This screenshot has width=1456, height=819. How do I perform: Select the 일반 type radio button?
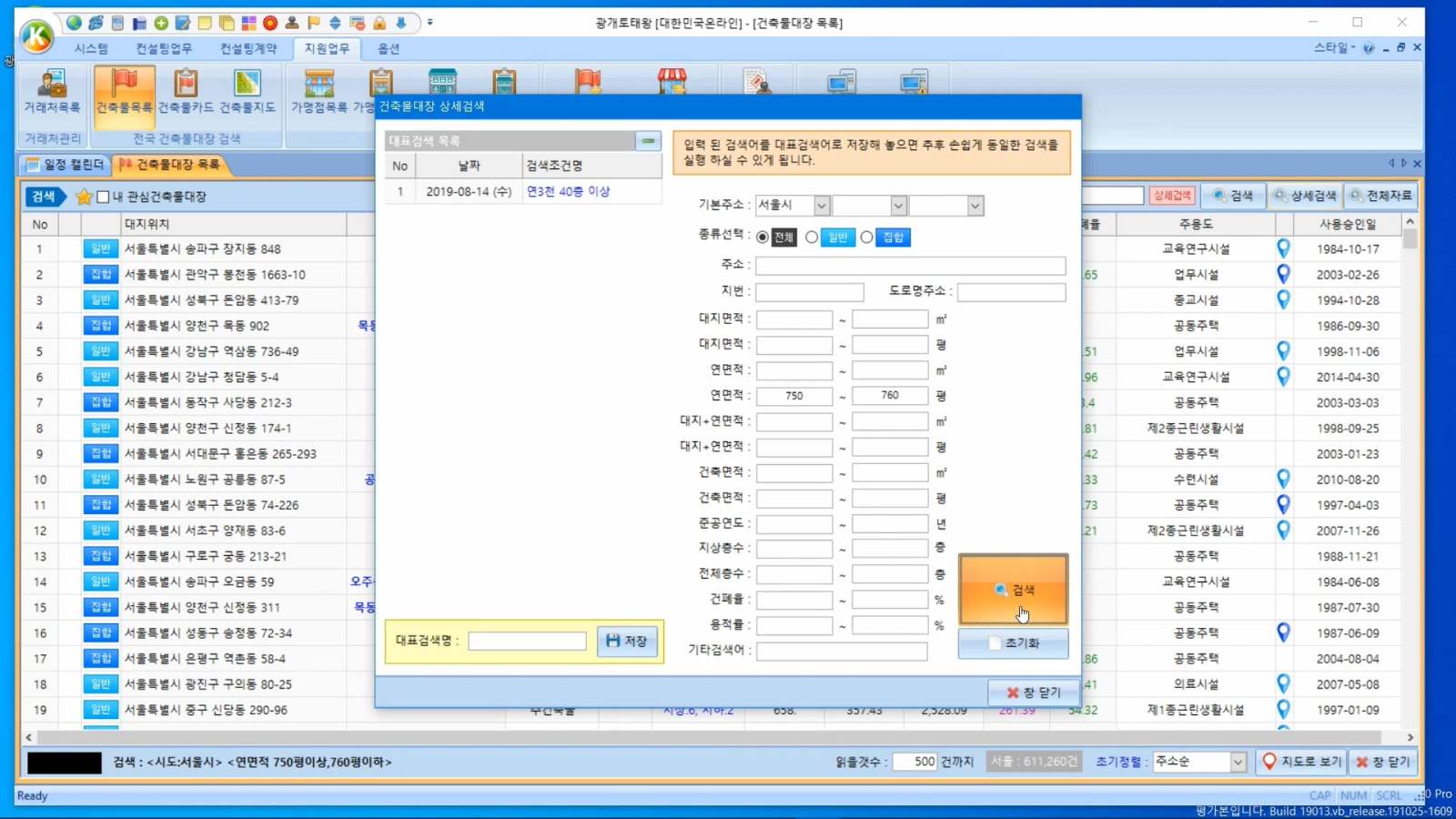tap(812, 238)
